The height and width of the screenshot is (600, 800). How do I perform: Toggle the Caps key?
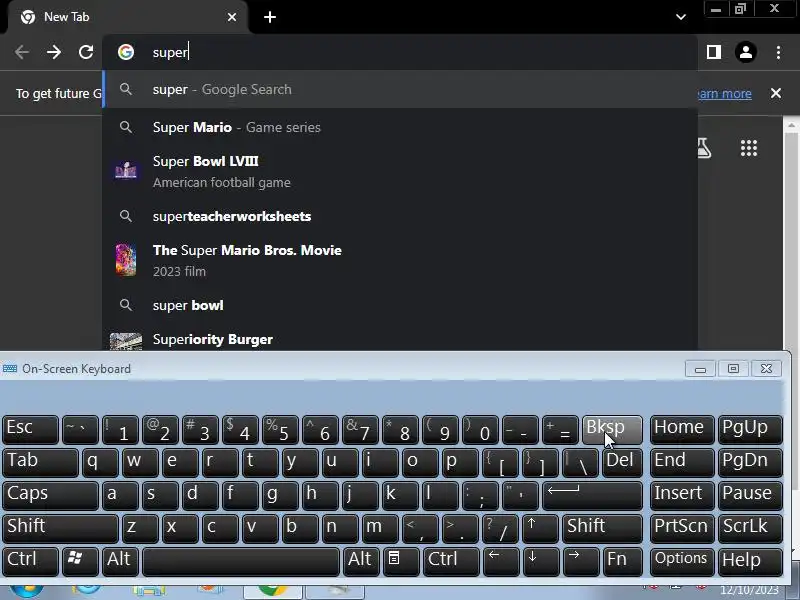(51, 495)
